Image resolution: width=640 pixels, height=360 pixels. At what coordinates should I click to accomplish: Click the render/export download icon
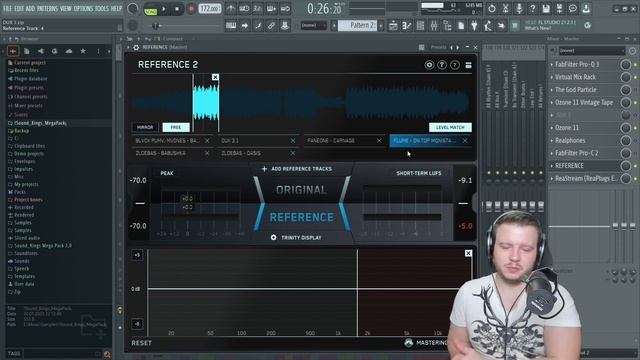coord(586,8)
